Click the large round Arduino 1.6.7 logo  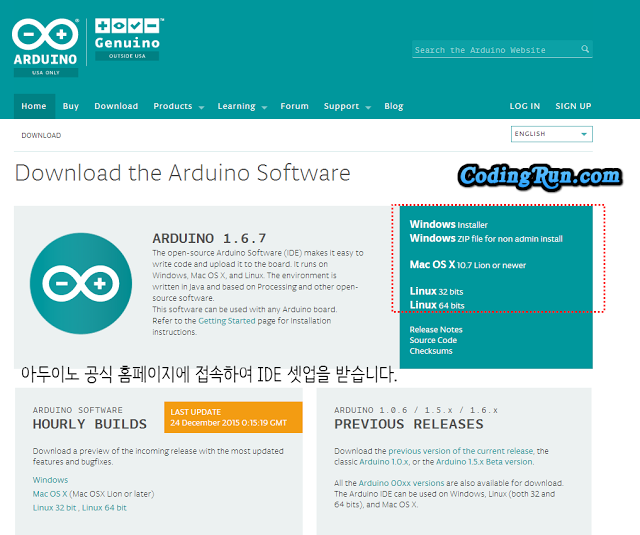pos(81,283)
